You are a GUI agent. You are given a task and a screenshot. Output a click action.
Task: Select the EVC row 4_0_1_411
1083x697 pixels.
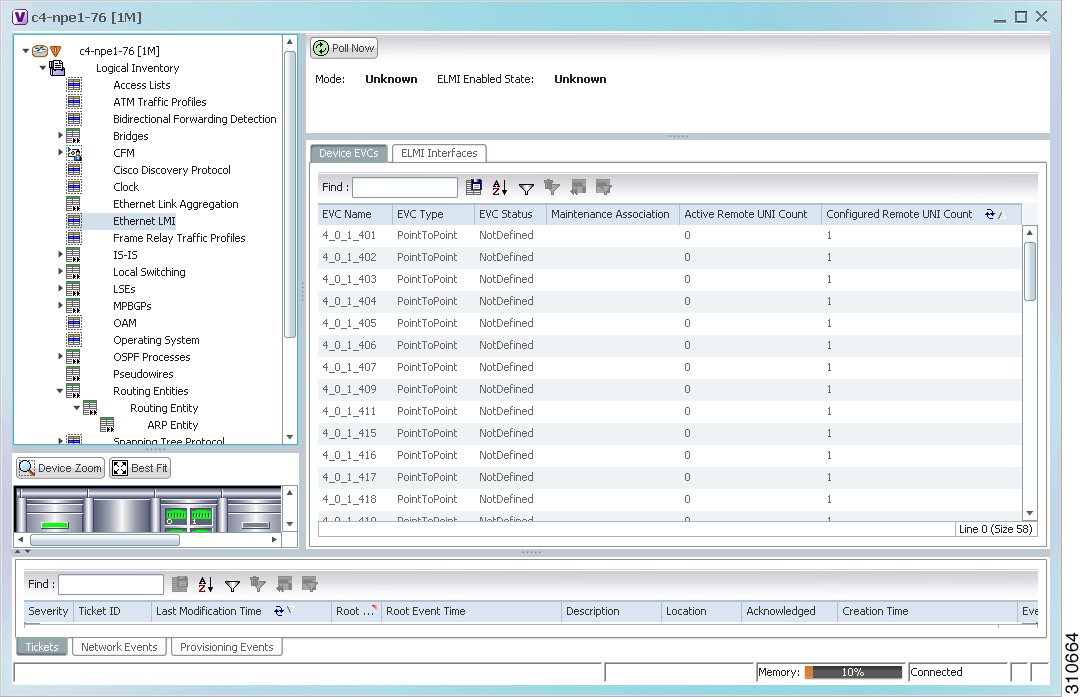670,411
